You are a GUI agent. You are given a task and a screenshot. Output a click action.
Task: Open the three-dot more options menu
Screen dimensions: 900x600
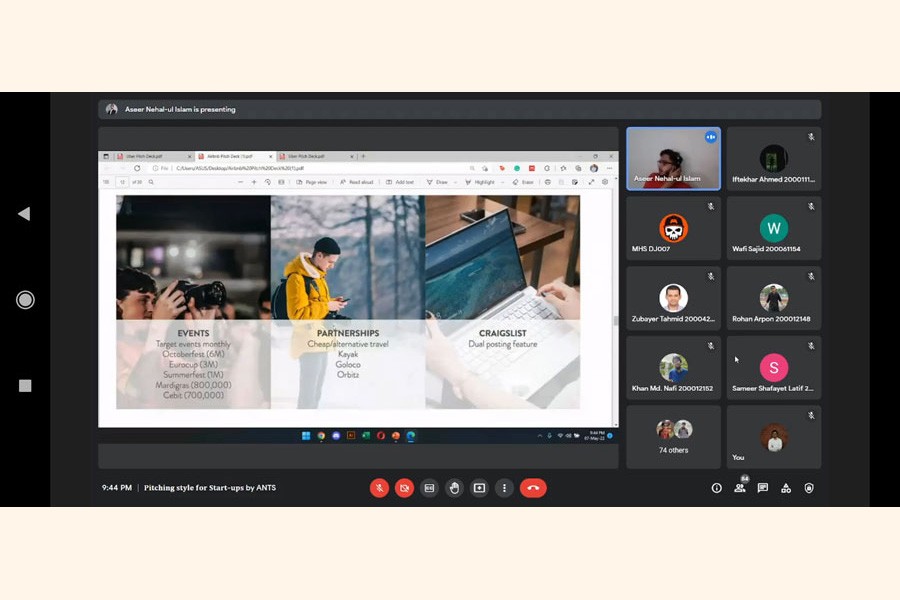(504, 488)
